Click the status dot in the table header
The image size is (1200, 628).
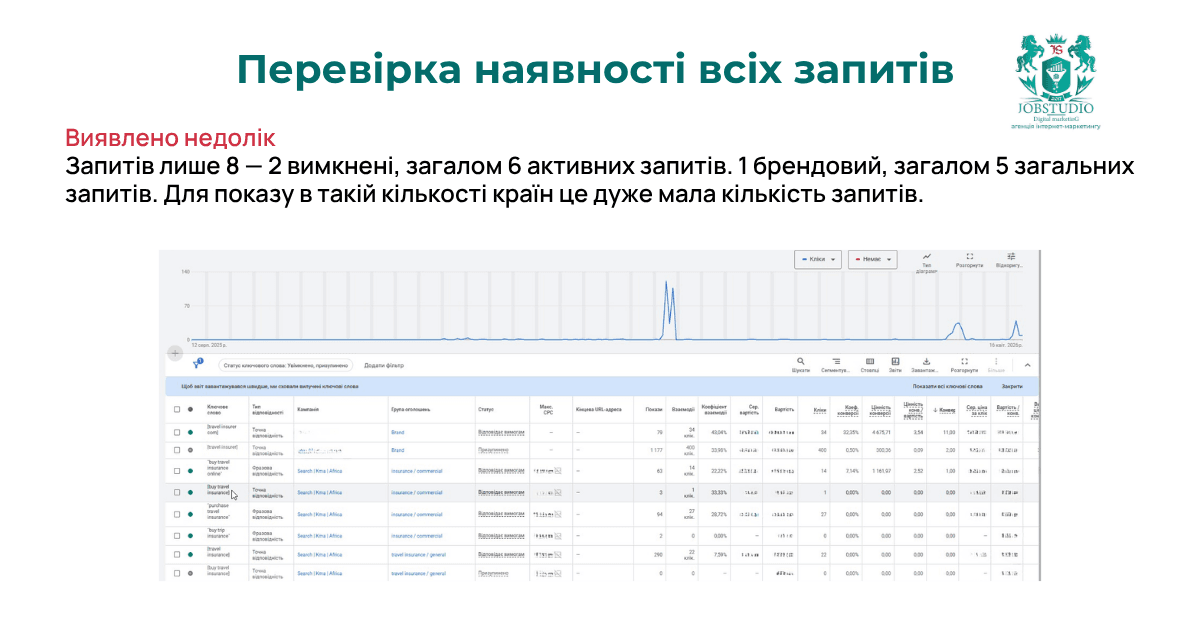tap(190, 409)
